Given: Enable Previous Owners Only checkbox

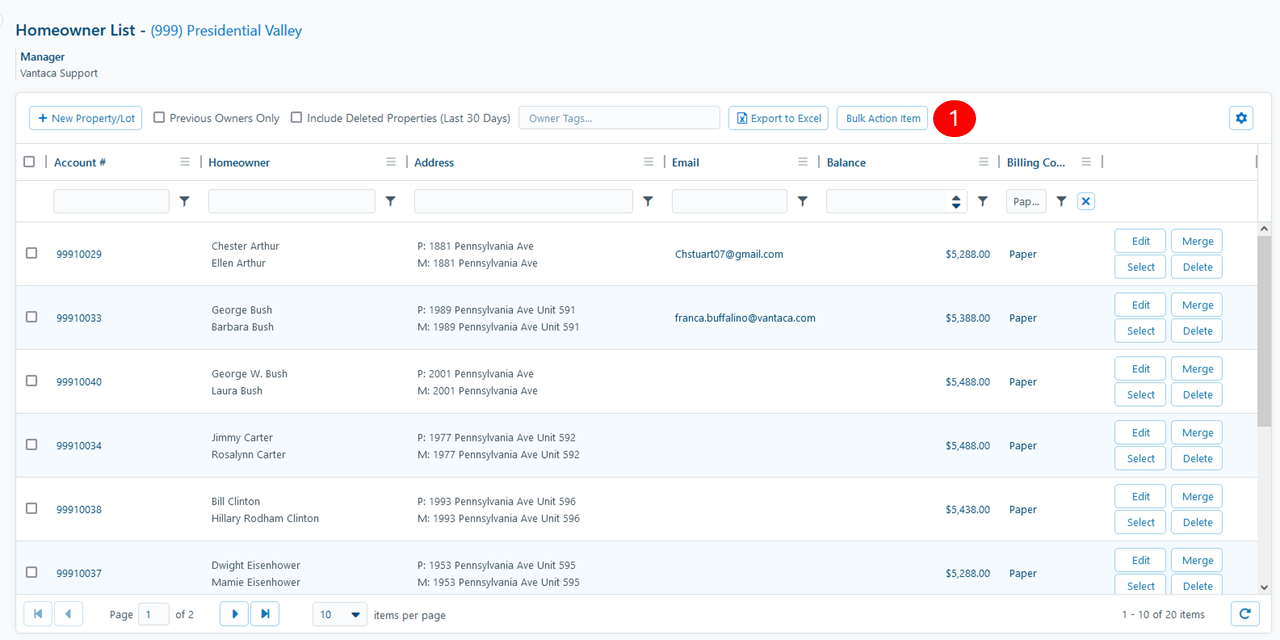Looking at the screenshot, I should 159,118.
